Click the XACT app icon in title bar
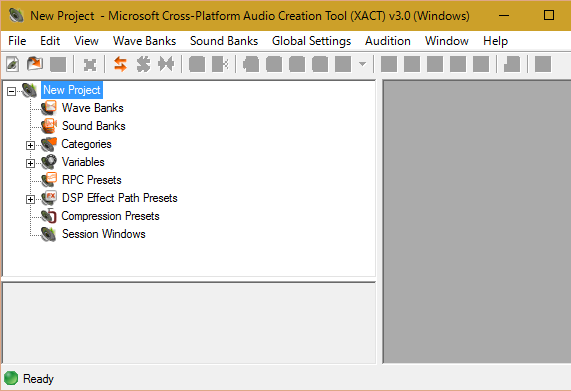Viewport: 571px width, 391px height. pos(16,15)
